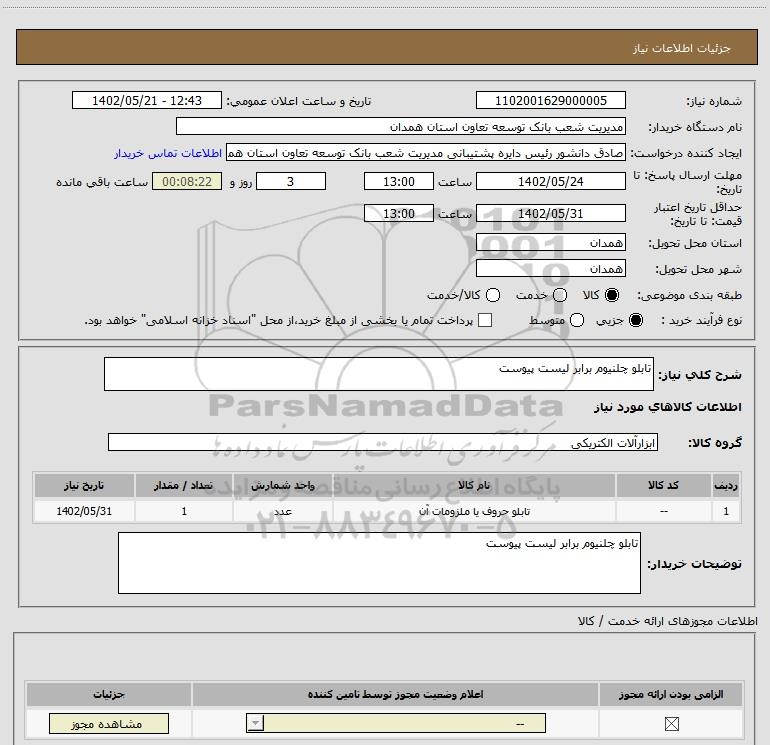Click the واحد شمارش column header
The width and height of the screenshot is (770, 745).
click(283, 485)
